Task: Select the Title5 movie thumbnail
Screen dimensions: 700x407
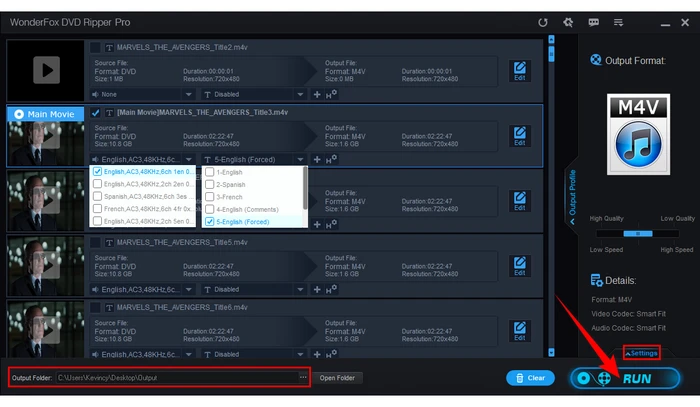Action: (46, 266)
